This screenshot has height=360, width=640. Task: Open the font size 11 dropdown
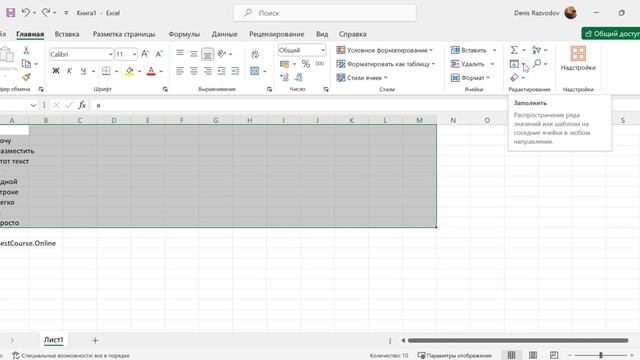click(134, 54)
